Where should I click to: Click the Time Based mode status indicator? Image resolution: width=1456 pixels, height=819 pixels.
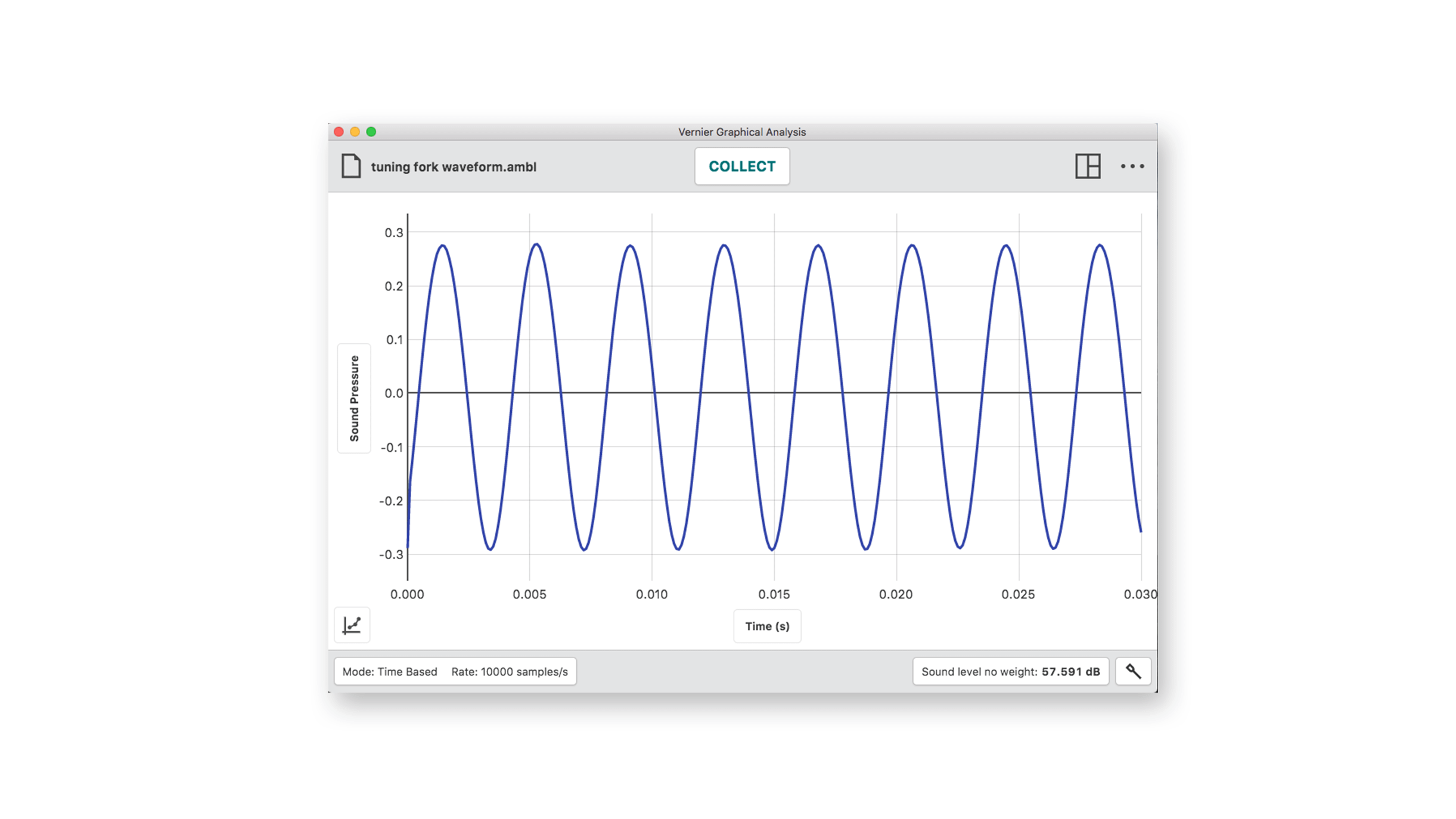(x=390, y=671)
